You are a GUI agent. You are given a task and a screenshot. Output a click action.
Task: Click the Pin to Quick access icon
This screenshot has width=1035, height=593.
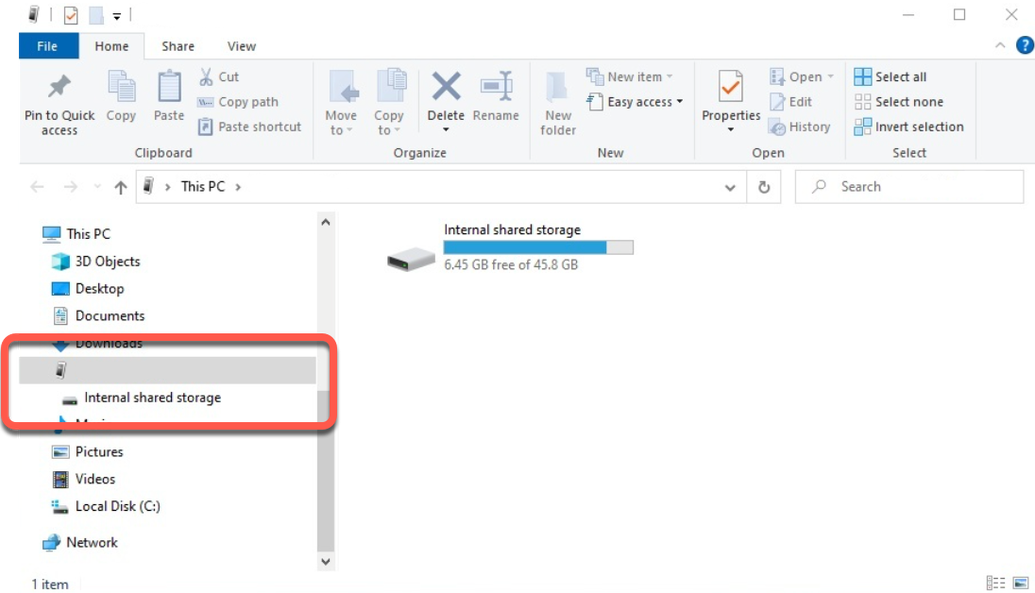click(59, 88)
